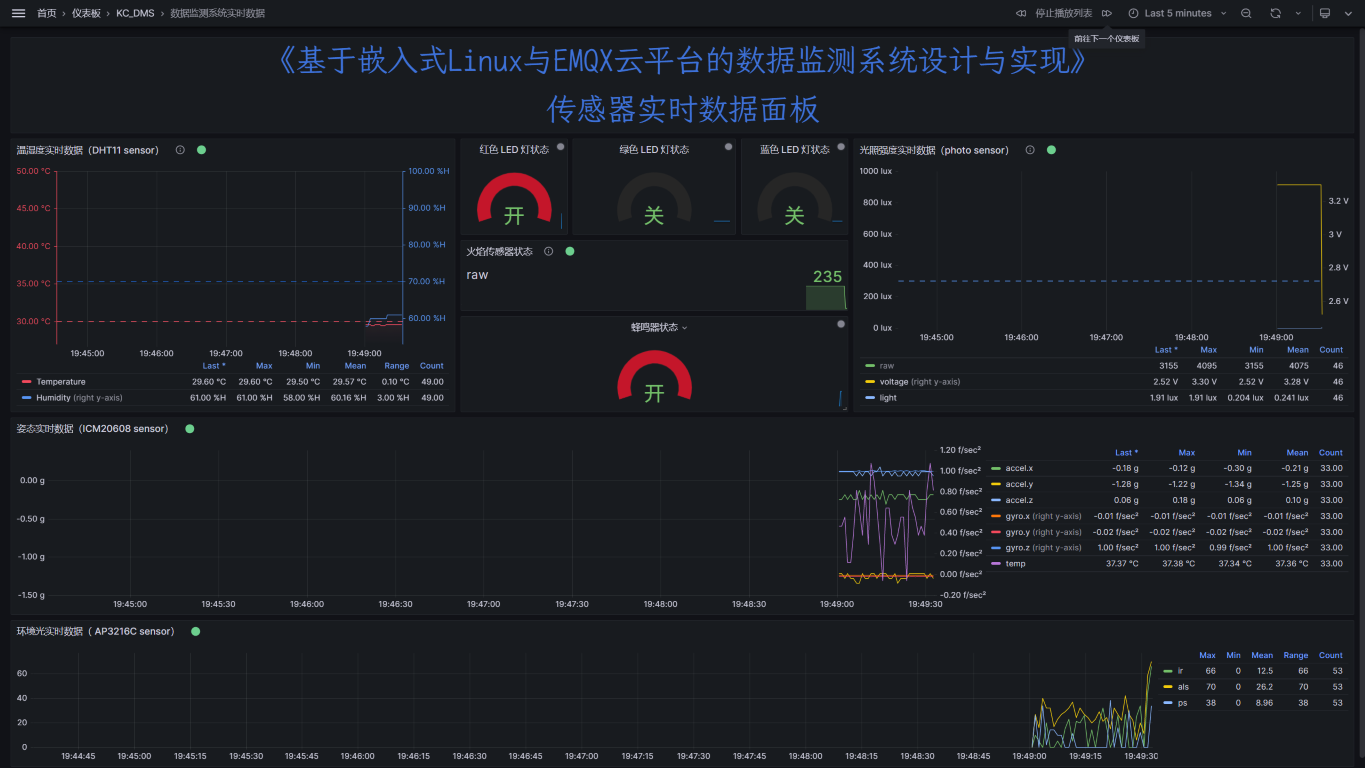This screenshot has width=1365, height=768.
Task: Click the 蓝色 LED 灯状态 gauge showing 关
Action: pyautogui.click(x=794, y=198)
